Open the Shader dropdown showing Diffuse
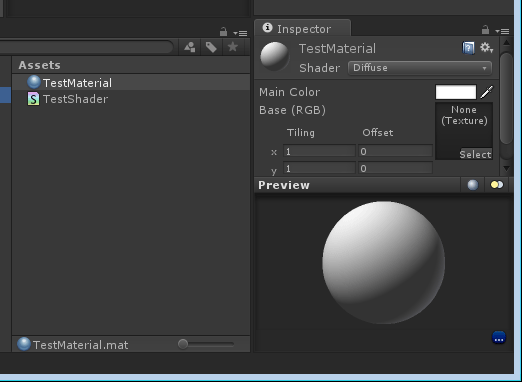The height and width of the screenshot is (382, 522). [420, 68]
